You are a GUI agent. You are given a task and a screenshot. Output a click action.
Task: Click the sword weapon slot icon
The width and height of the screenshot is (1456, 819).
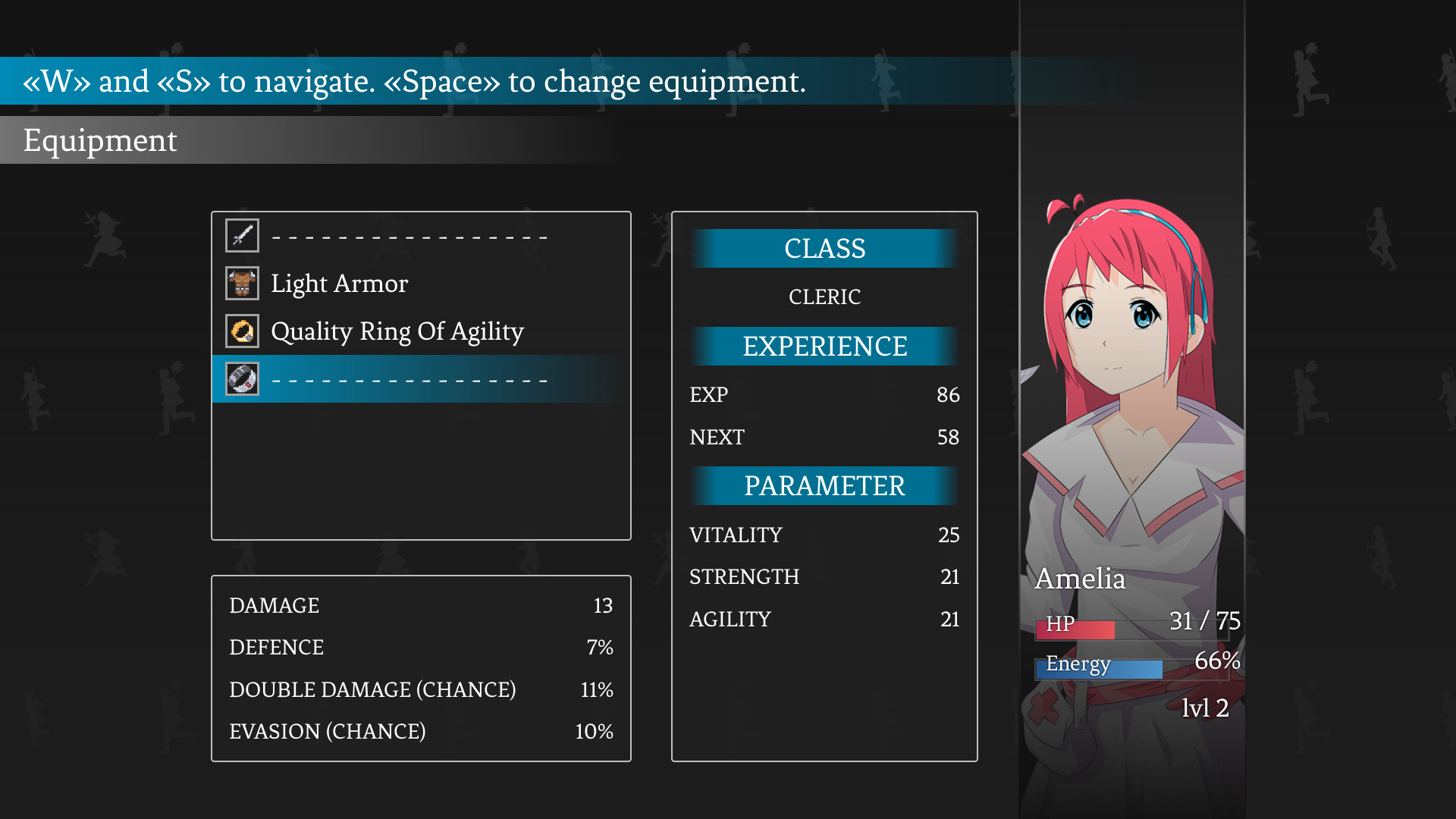[242, 236]
